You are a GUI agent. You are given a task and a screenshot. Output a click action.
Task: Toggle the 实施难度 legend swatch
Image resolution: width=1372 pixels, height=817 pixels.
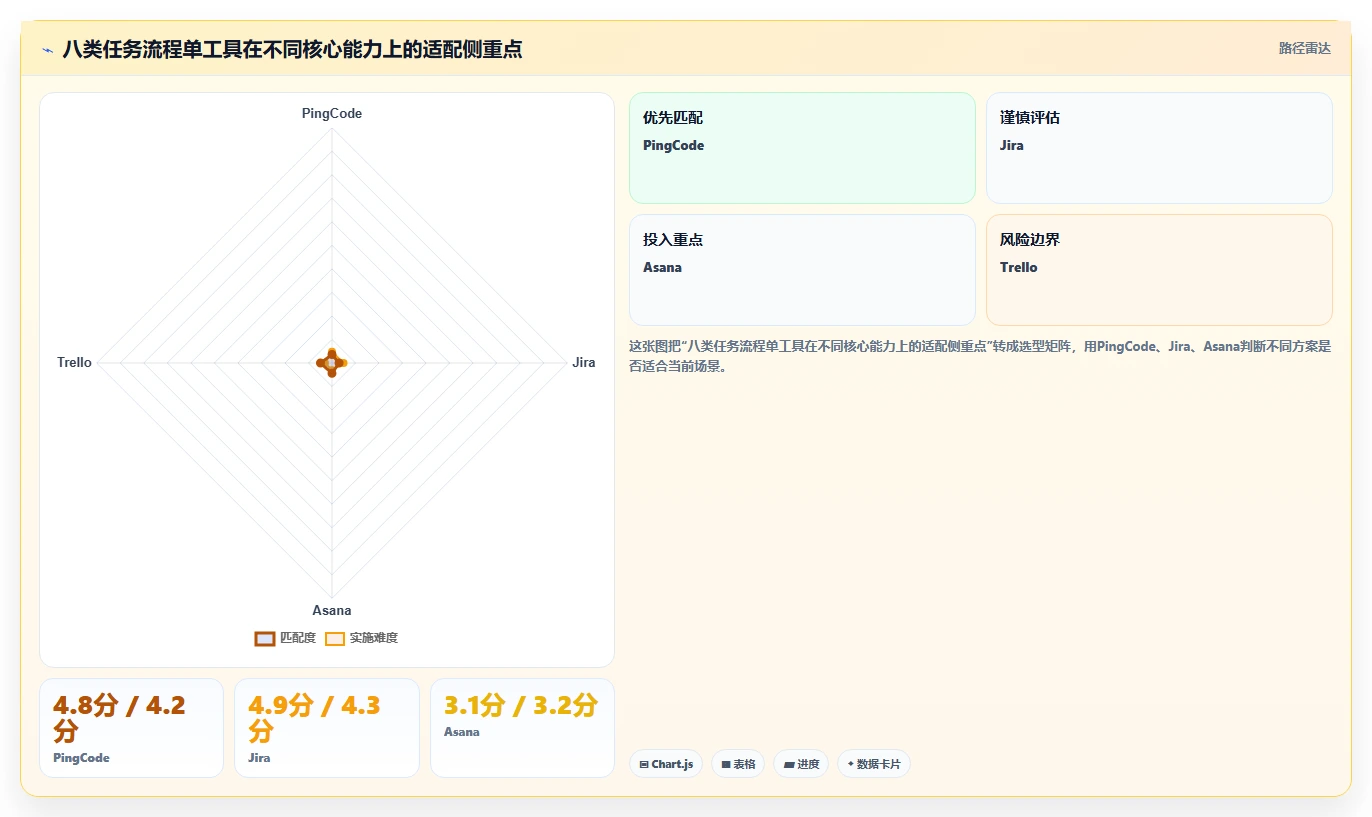point(335,639)
